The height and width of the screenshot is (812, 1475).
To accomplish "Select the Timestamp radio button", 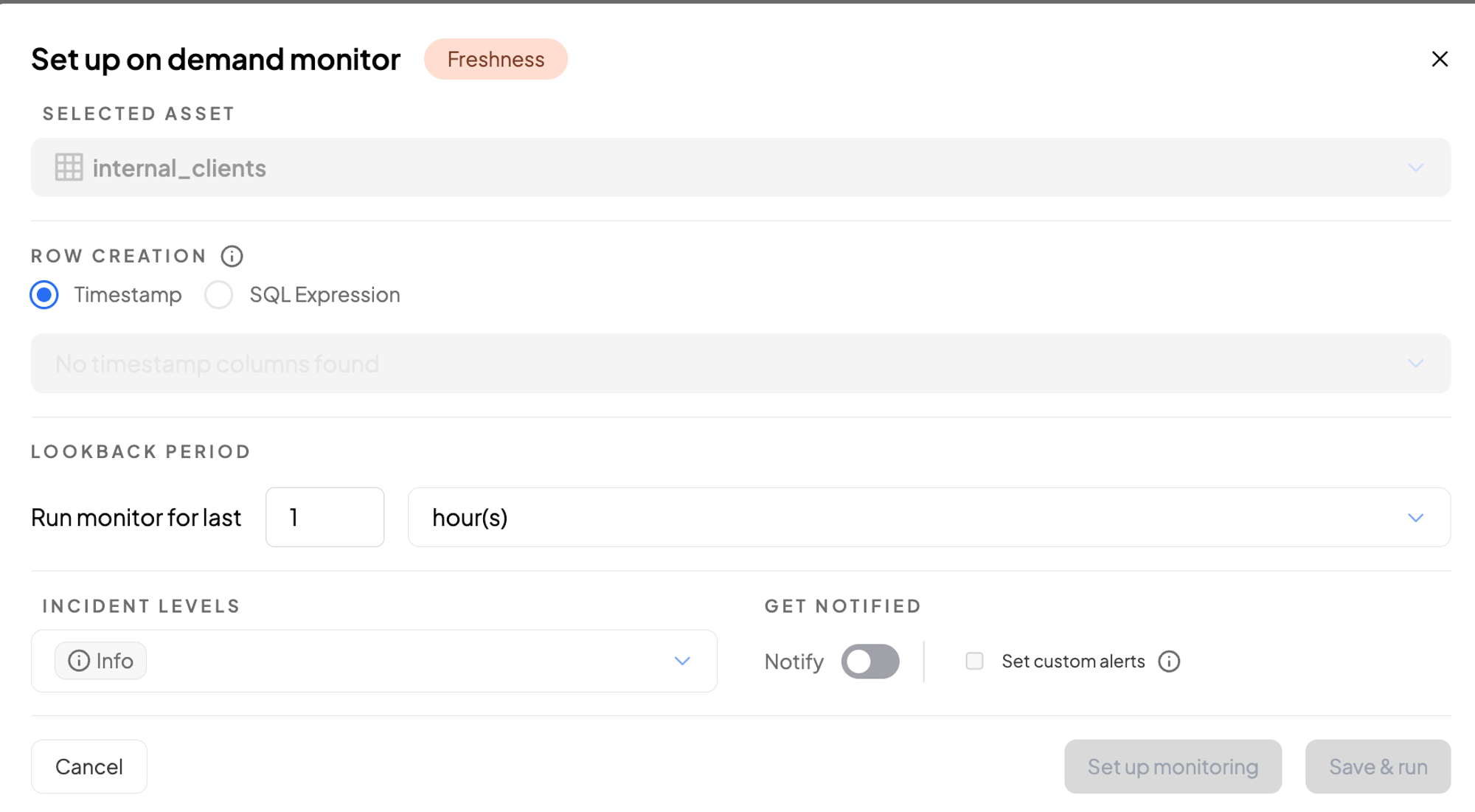I will 44,295.
